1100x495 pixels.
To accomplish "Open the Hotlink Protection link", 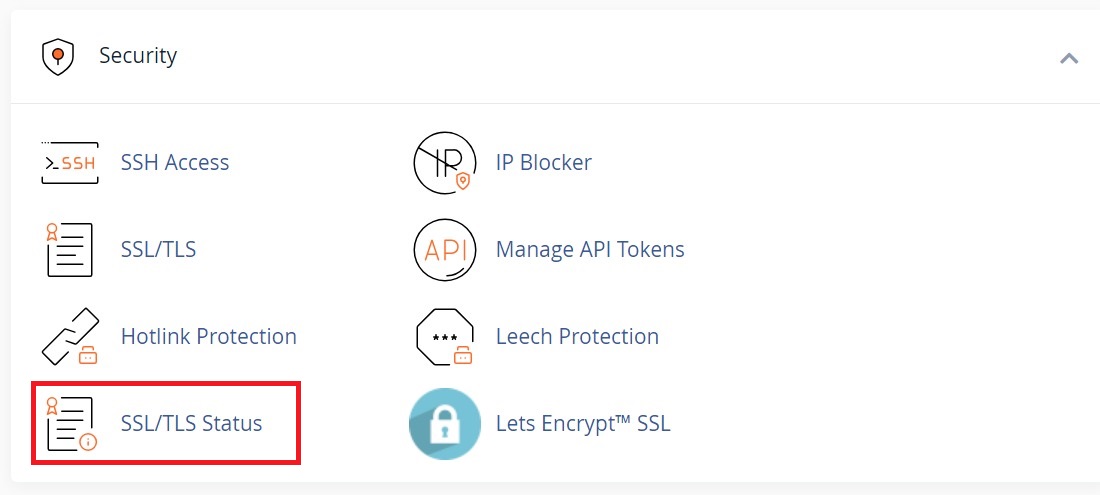I will click(208, 337).
